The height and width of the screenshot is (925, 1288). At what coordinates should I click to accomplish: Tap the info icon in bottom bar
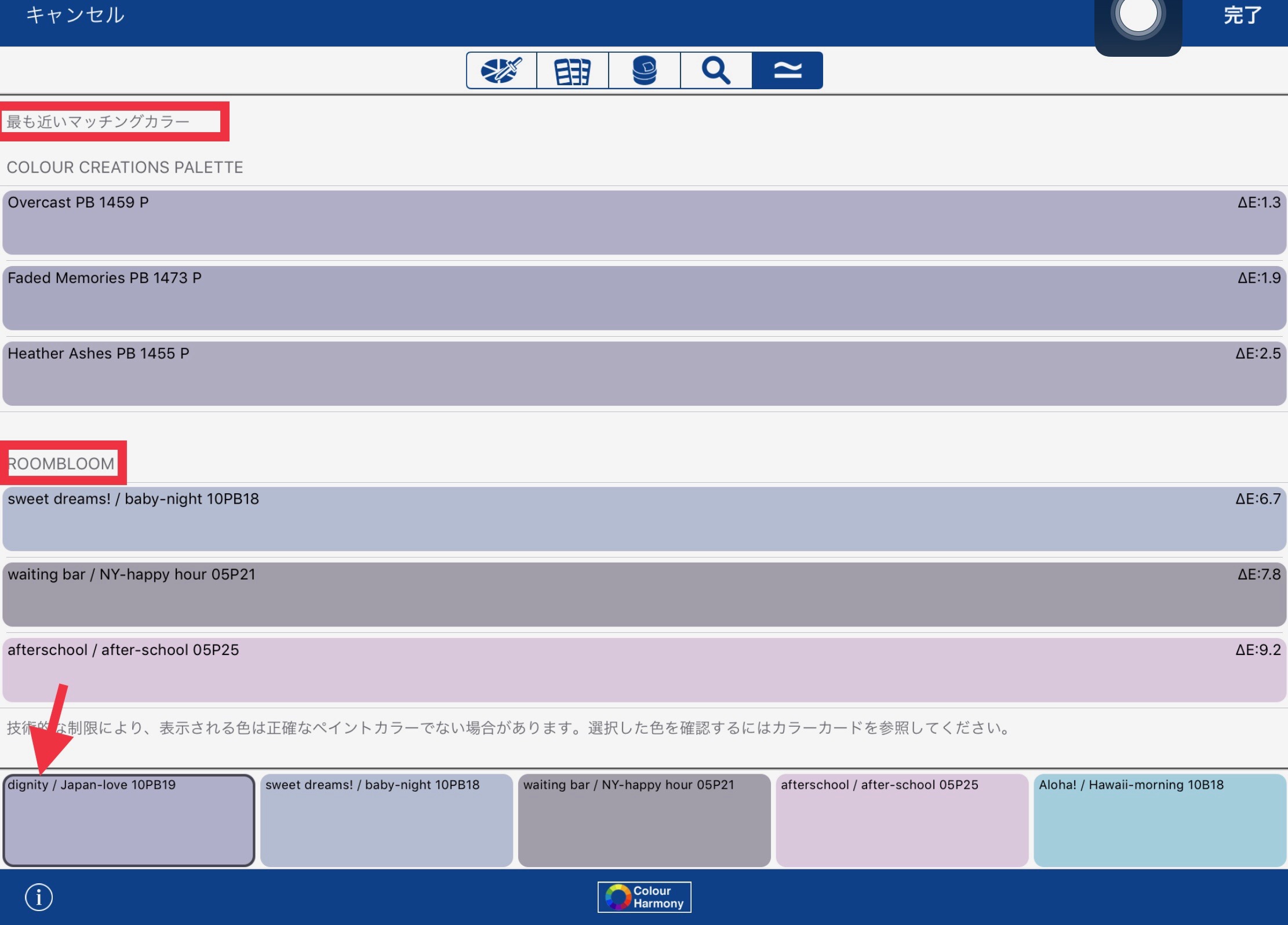pos(39,897)
